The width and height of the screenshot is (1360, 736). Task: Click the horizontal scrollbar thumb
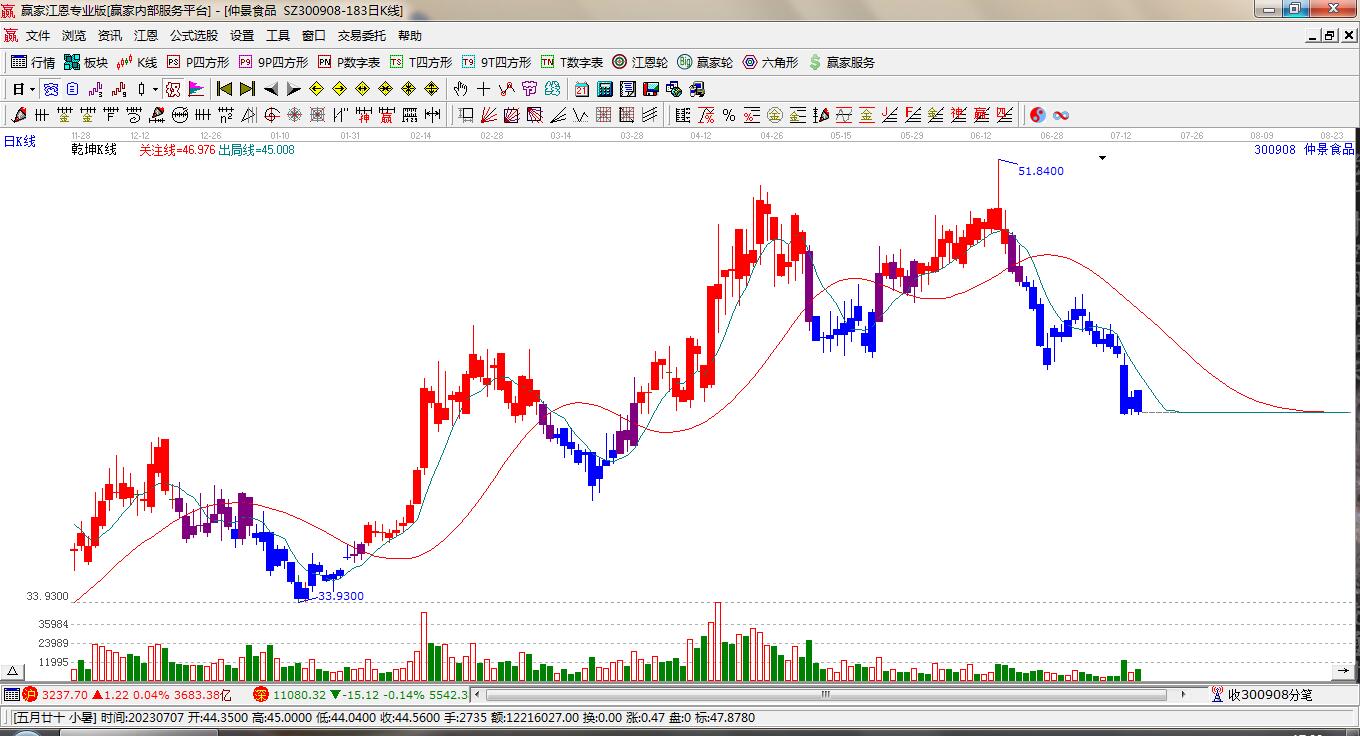(826, 694)
